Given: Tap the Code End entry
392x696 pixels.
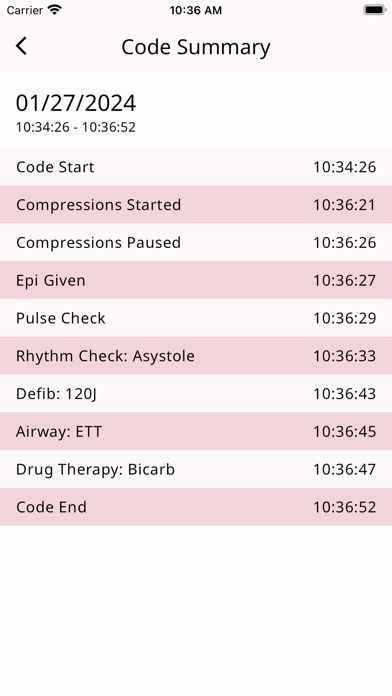Looking at the screenshot, I should (196, 506).
